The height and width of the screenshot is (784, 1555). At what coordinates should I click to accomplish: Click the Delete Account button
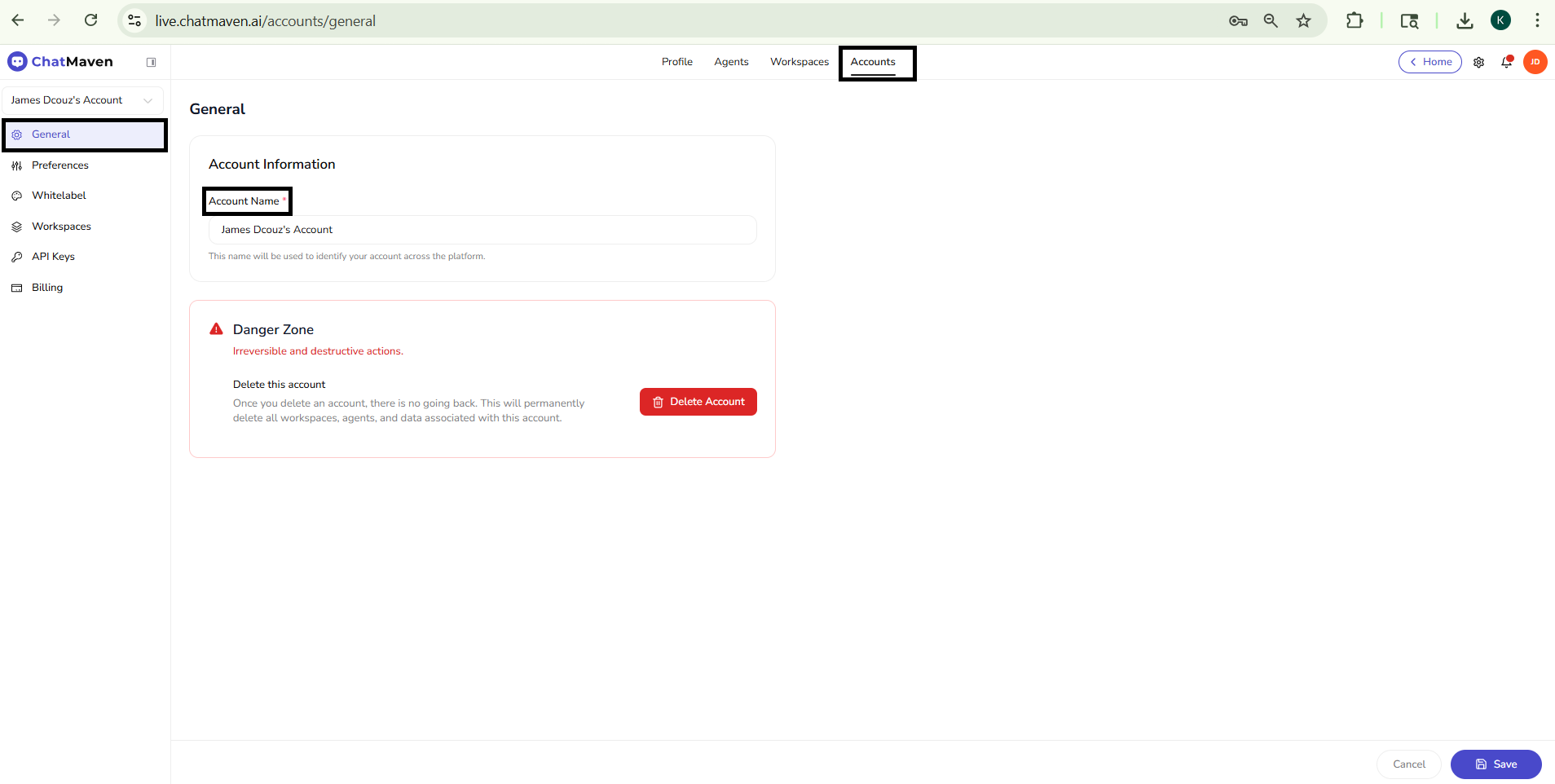(698, 401)
